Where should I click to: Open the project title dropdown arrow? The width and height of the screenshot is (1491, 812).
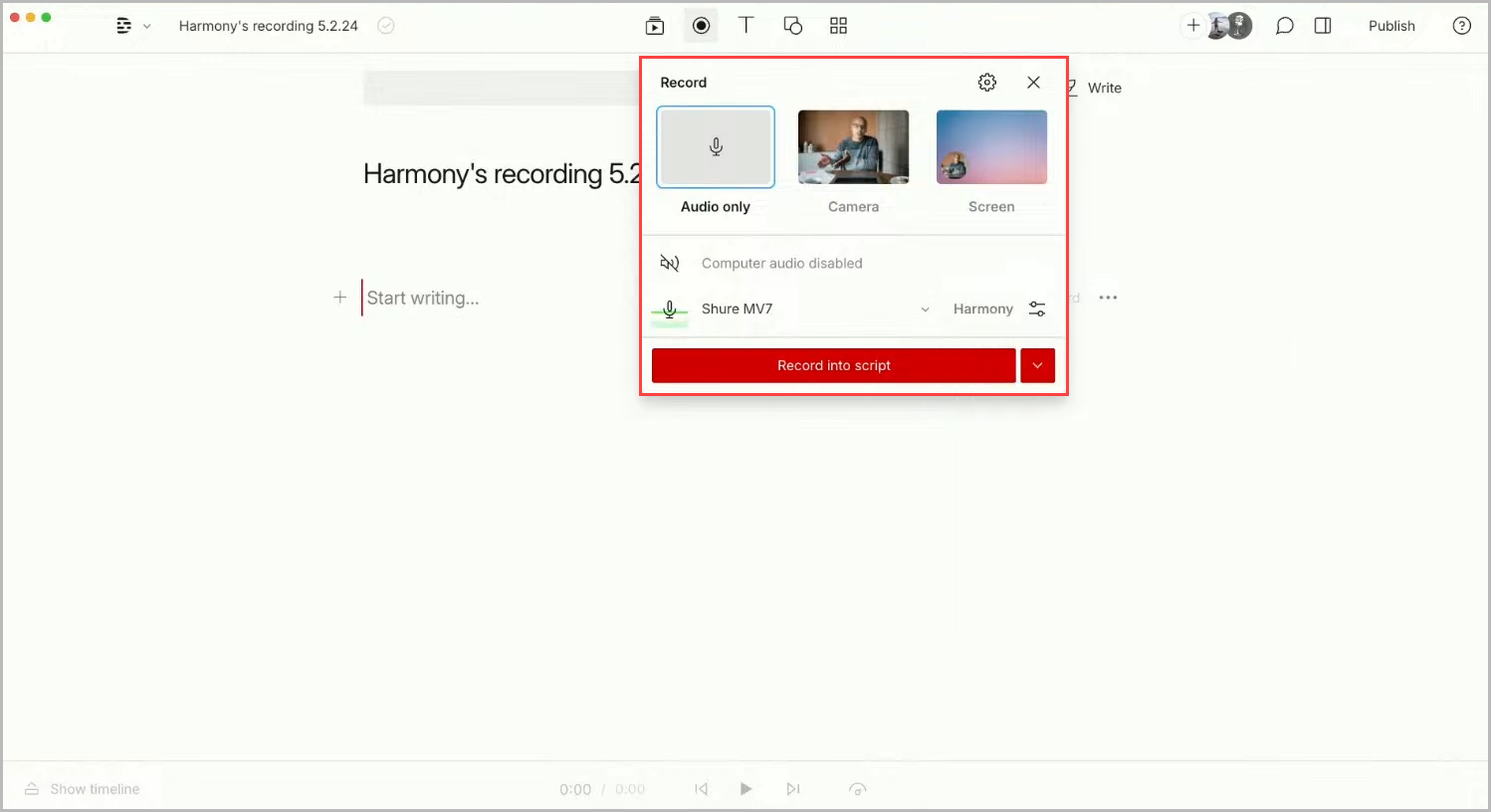click(x=147, y=26)
